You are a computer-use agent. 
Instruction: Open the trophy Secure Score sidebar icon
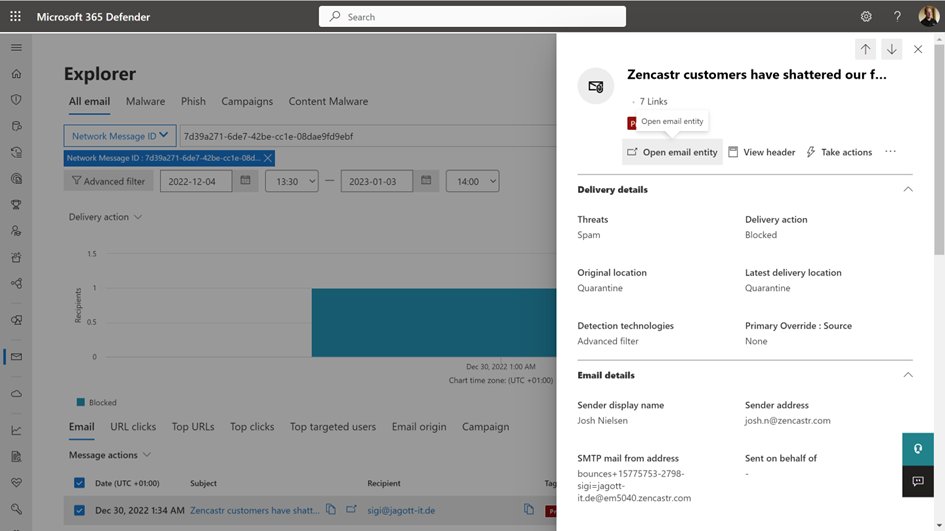(x=16, y=205)
